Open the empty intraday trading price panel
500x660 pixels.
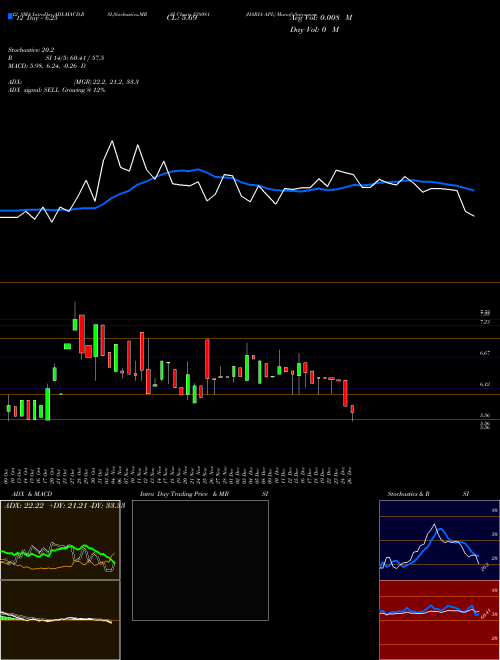click(x=200, y=560)
